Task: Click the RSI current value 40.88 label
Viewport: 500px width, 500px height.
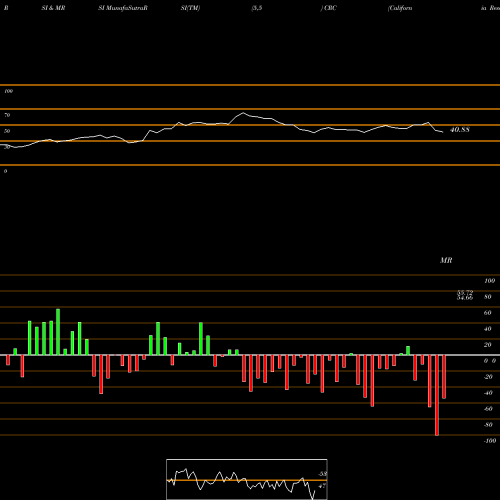Action: tap(460, 130)
